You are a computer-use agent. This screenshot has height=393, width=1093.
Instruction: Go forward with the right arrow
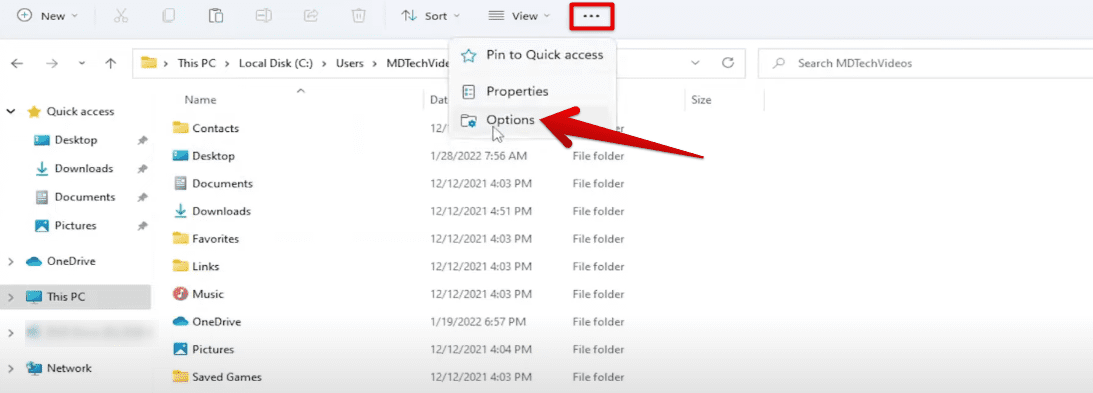pos(52,63)
